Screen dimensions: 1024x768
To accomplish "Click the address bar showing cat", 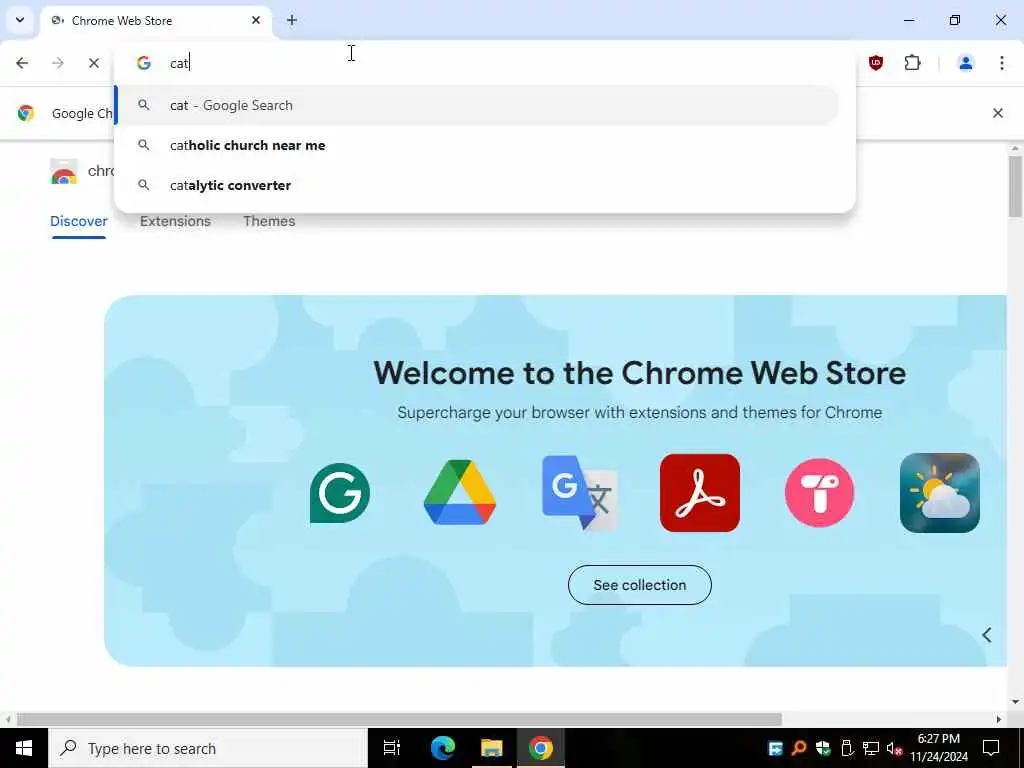I will pos(483,63).
